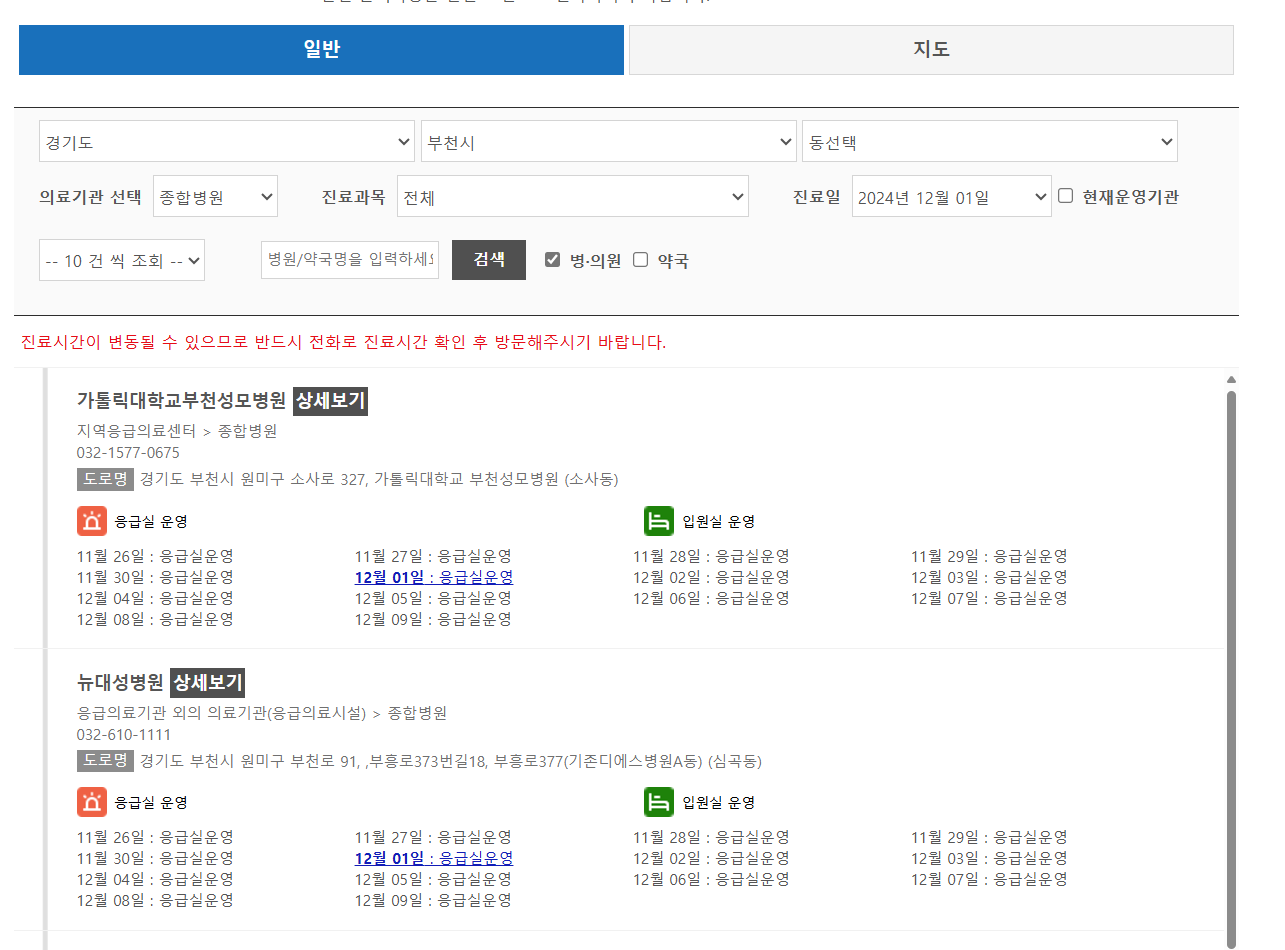Screen dimensions: 1285x950
Task: Select the 일반 tab
Action: (x=321, y=49)
